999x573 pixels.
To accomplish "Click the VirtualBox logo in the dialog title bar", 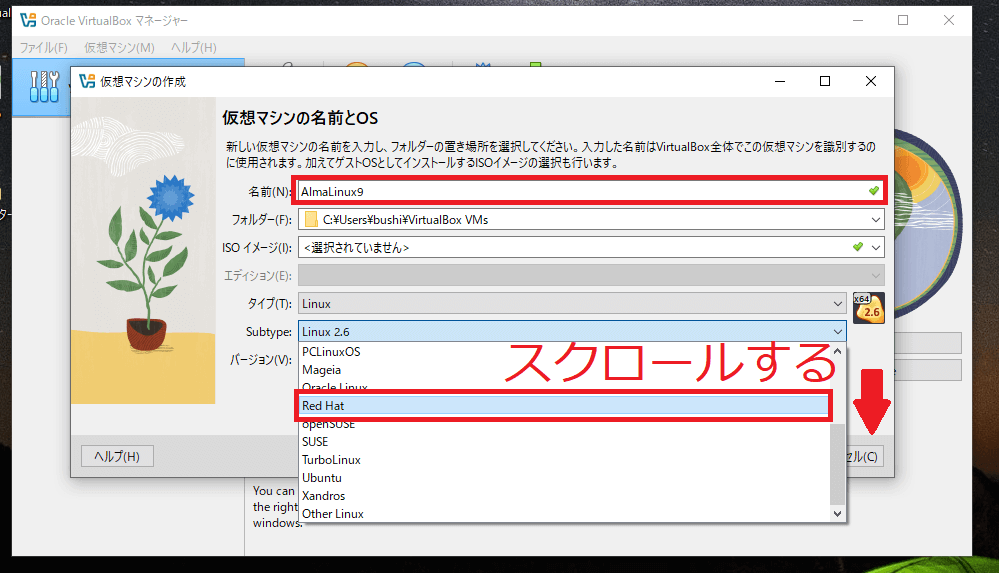I will pos(87,82).
